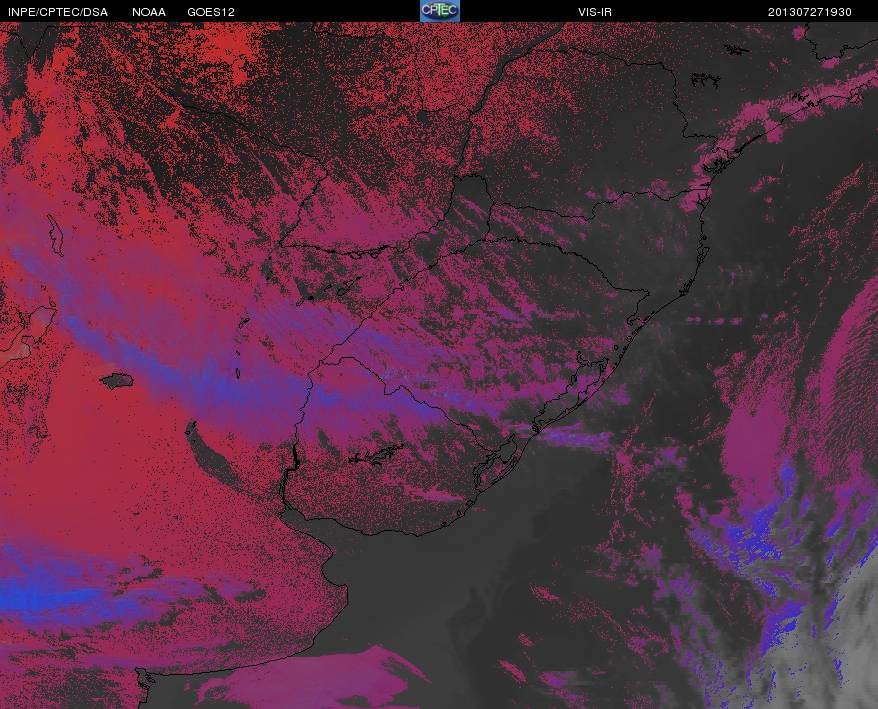The width and height of the screenshot is (878, 709).
Task: Click the VIS-IR channel label
Action: tap(595, 12)
